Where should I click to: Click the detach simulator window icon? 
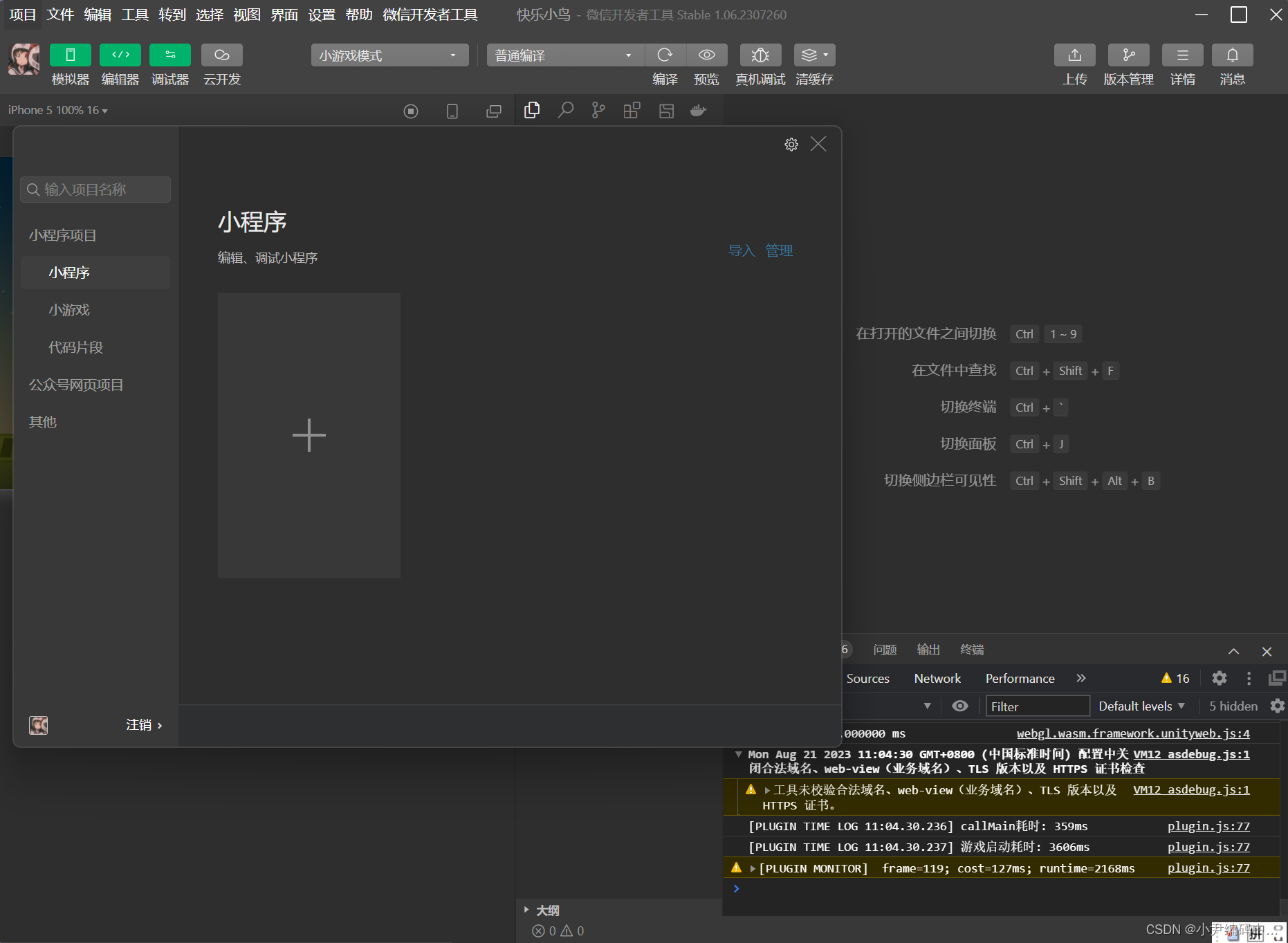(x=494, y=111)
